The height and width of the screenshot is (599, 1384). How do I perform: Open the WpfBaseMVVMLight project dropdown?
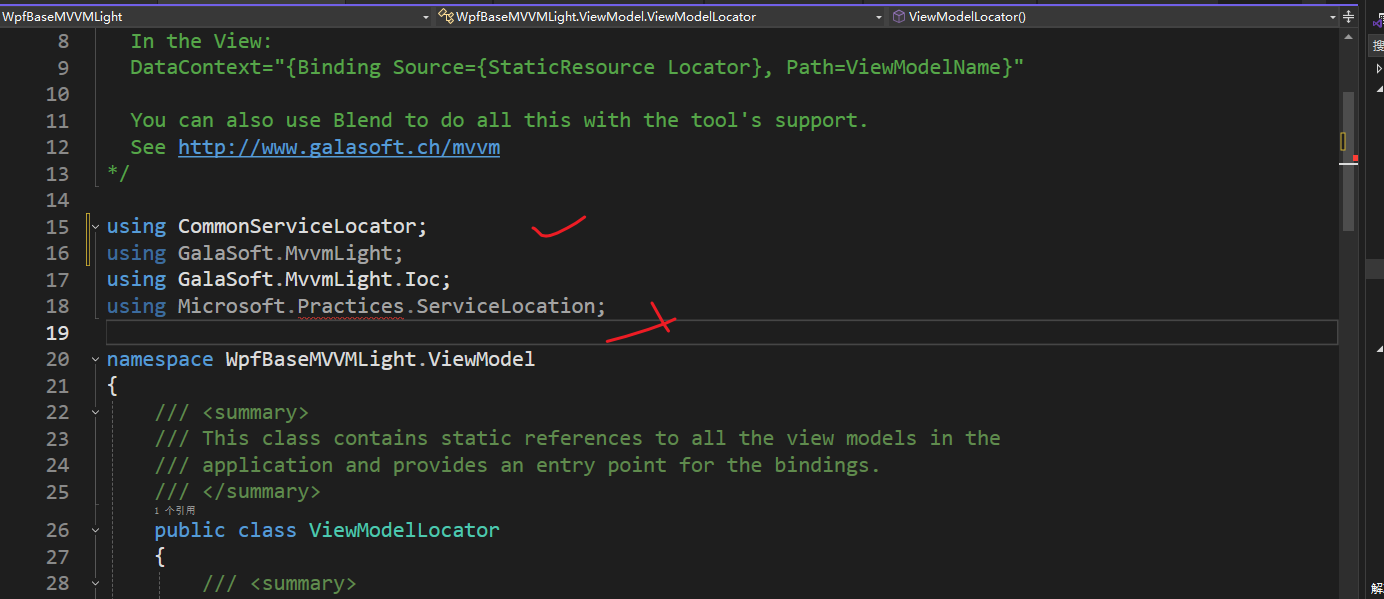(x=425, y=16)
